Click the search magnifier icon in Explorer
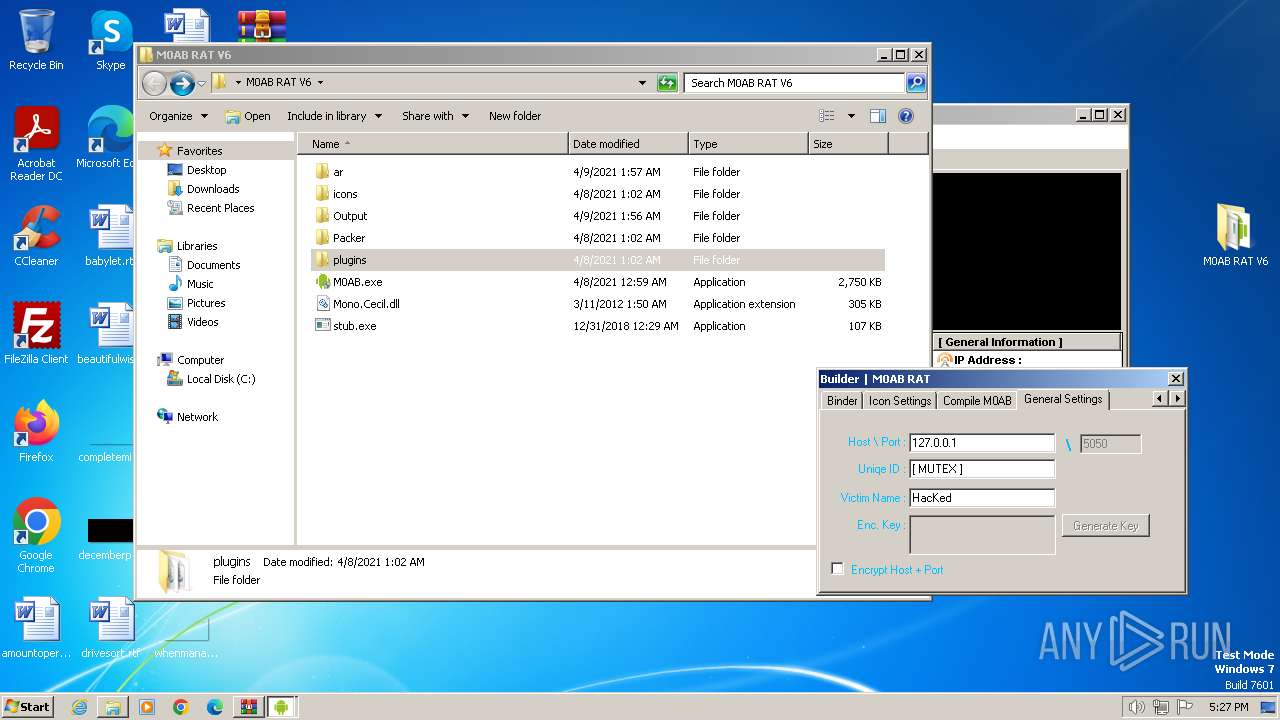1280x720 pixels. [915, 83]
